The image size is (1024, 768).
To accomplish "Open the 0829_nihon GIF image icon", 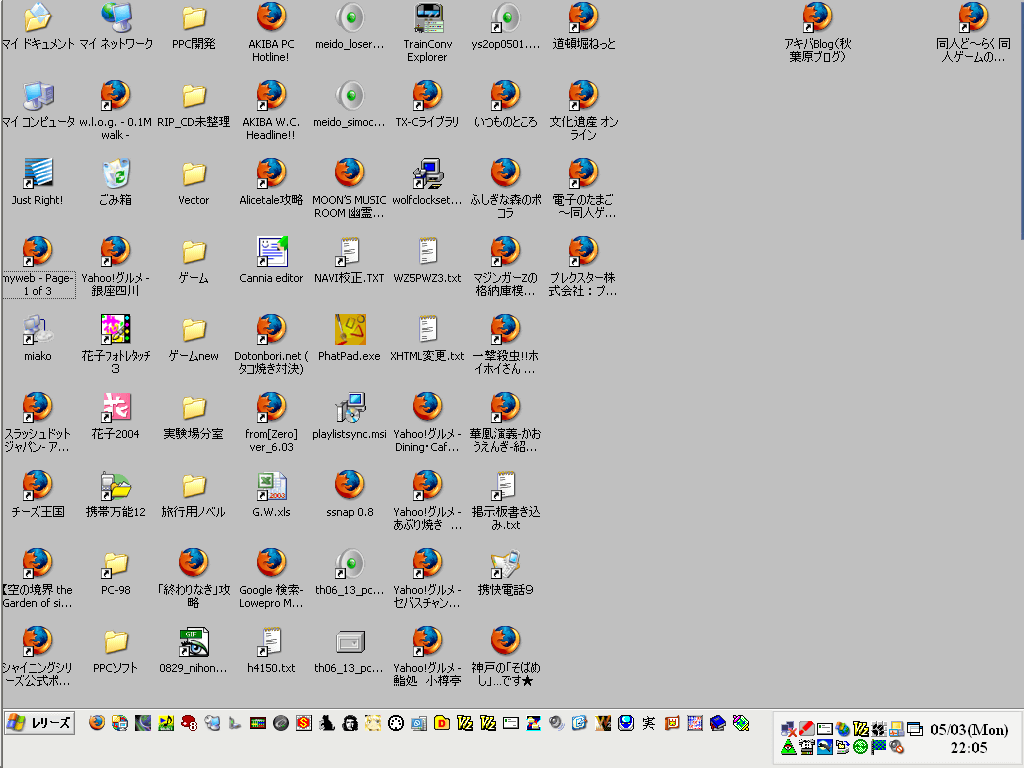I will click(193, 641).
